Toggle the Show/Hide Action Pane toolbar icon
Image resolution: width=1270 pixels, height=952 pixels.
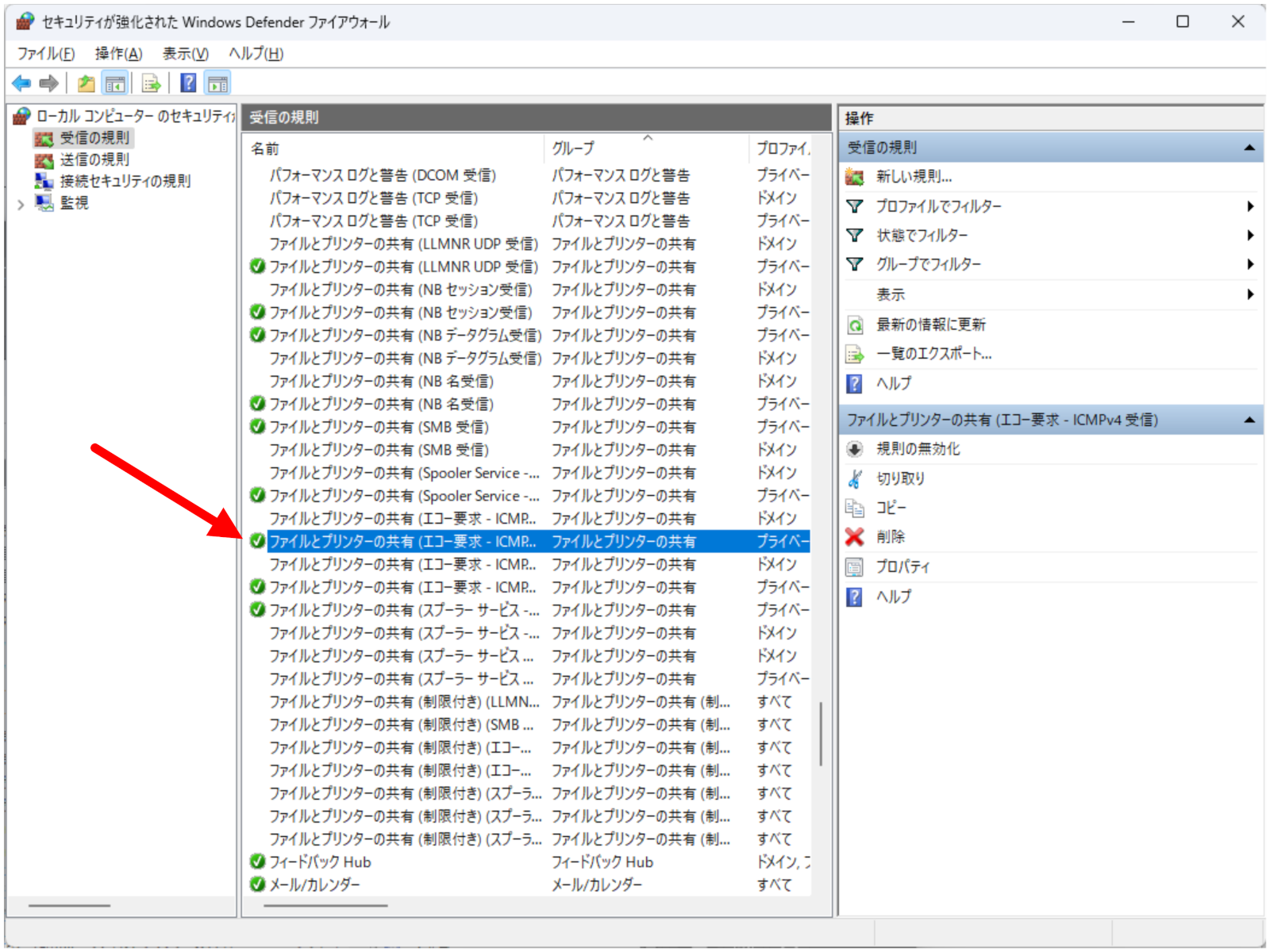[217, 83]
